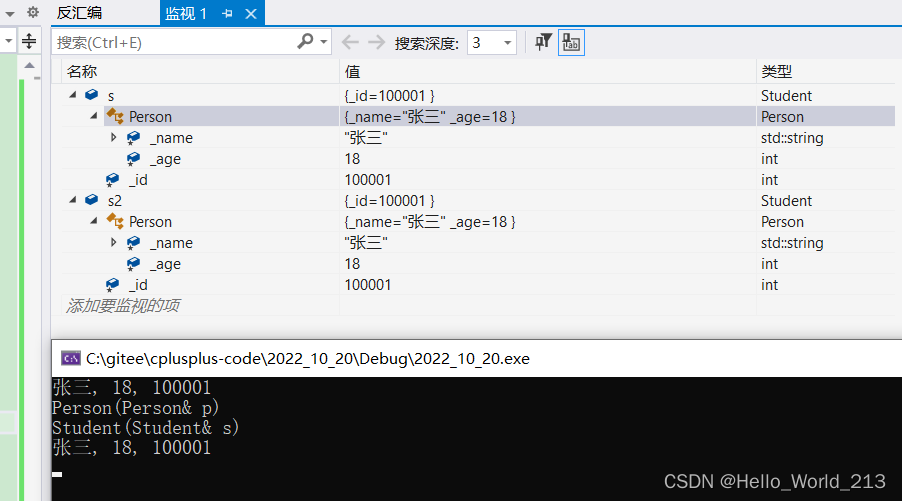Collapse the s2 variable node
Screen dimensions: 902x501
coord(72,200)
